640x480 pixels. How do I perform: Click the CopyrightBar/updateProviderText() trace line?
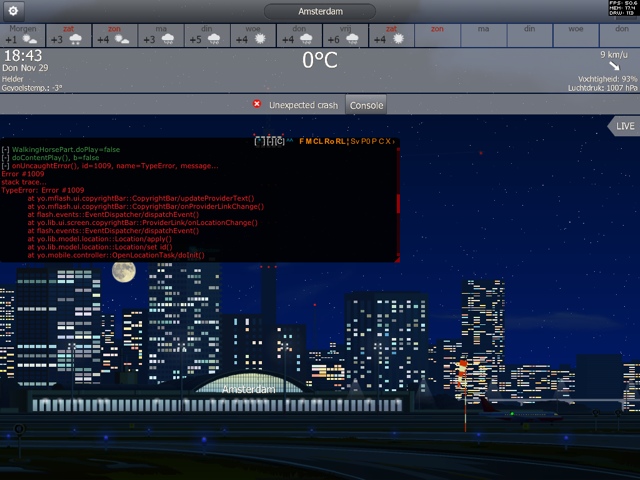coord(141,198)
